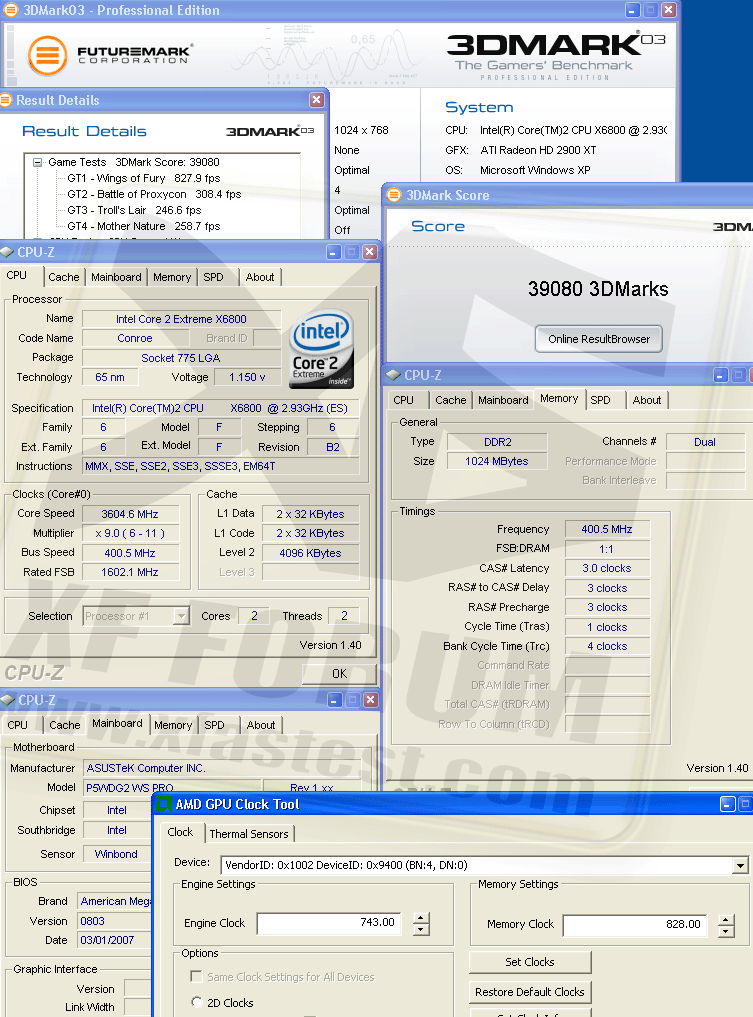
Task: Close the top CPU-Z CPU window
Action: 370,252
